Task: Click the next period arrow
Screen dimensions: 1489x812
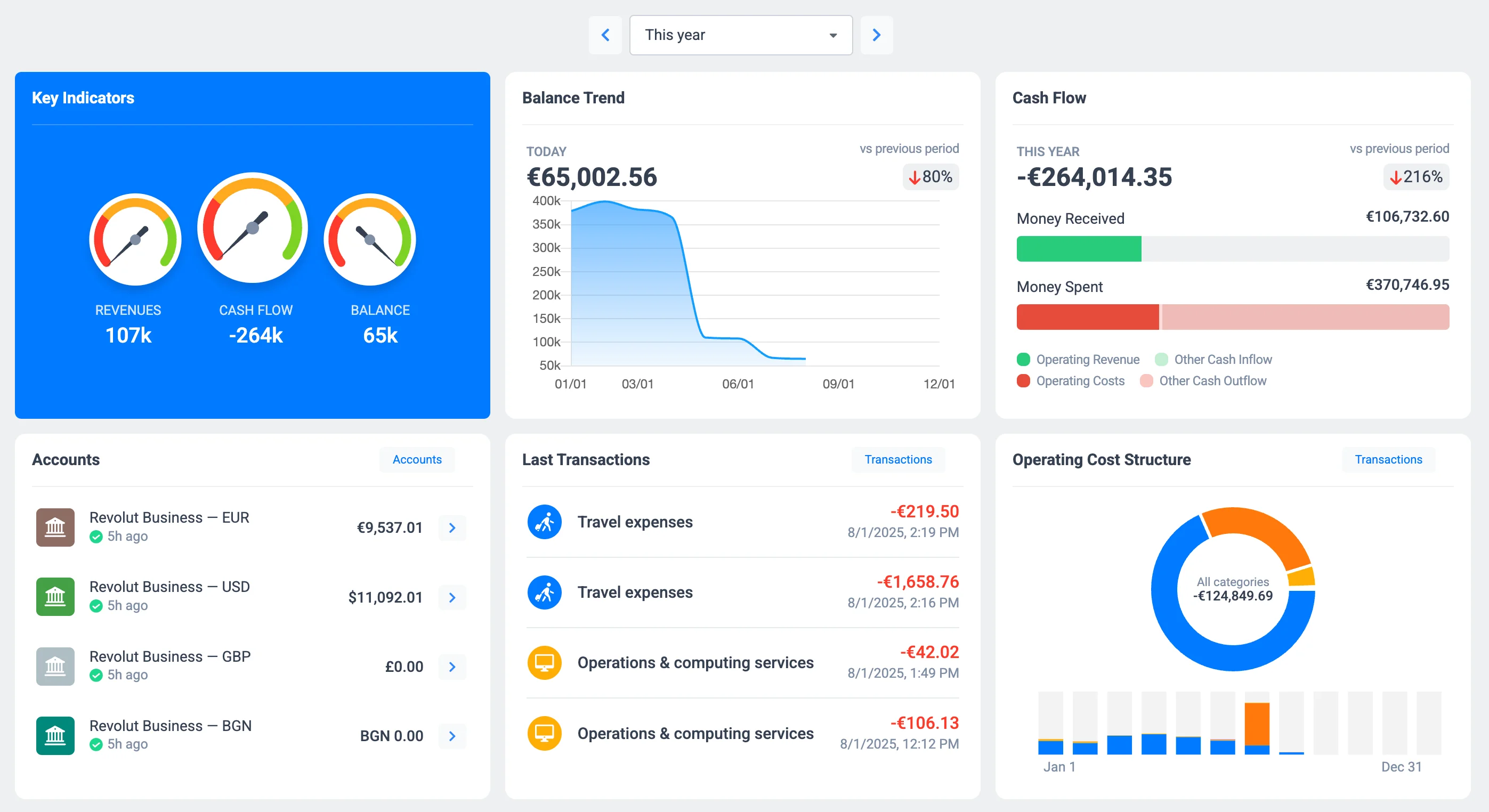Action: pos(876,35)
